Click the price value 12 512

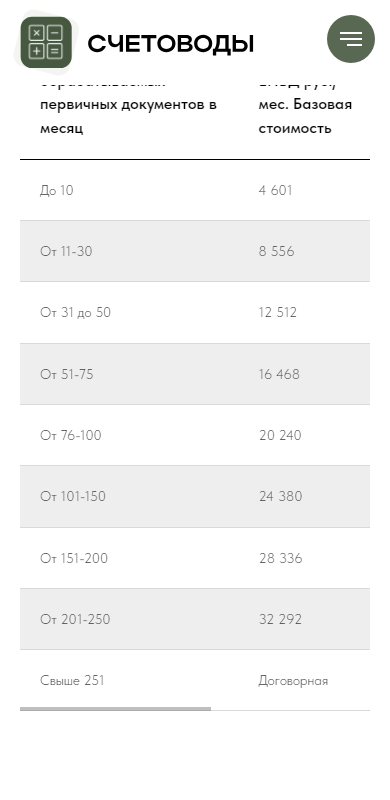(x=278, y=312)
